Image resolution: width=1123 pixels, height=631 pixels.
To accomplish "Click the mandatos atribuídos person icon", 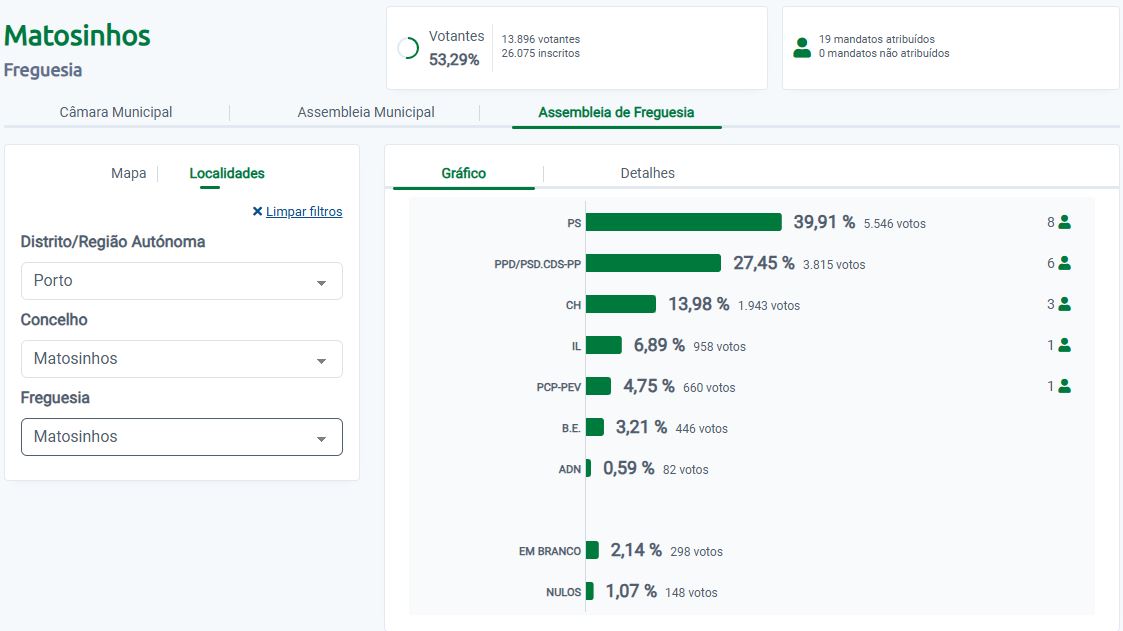I will pyautogui.click(x=801, y=47).
